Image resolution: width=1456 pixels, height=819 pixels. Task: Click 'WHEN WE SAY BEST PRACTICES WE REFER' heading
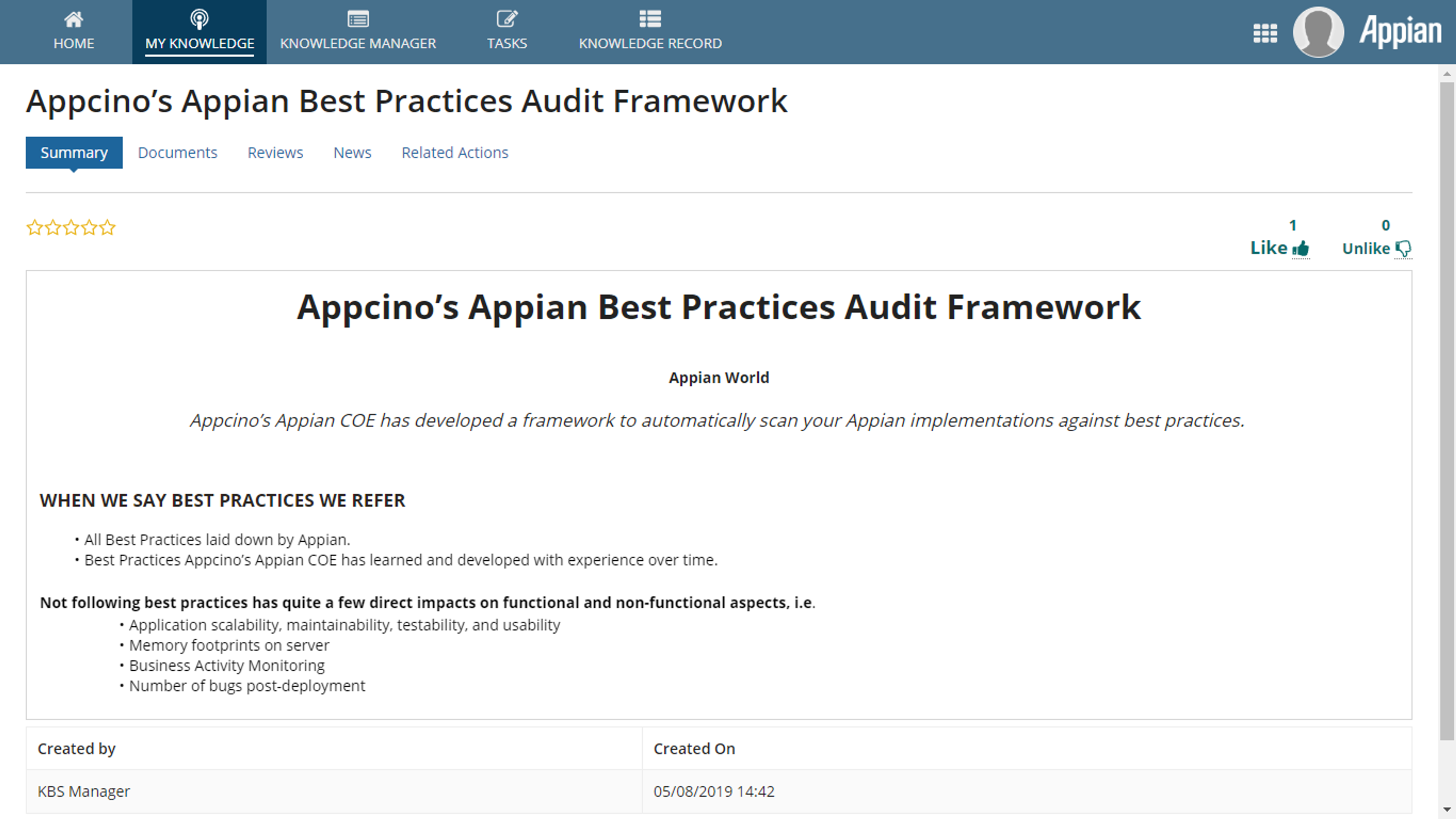click(222, 501)
